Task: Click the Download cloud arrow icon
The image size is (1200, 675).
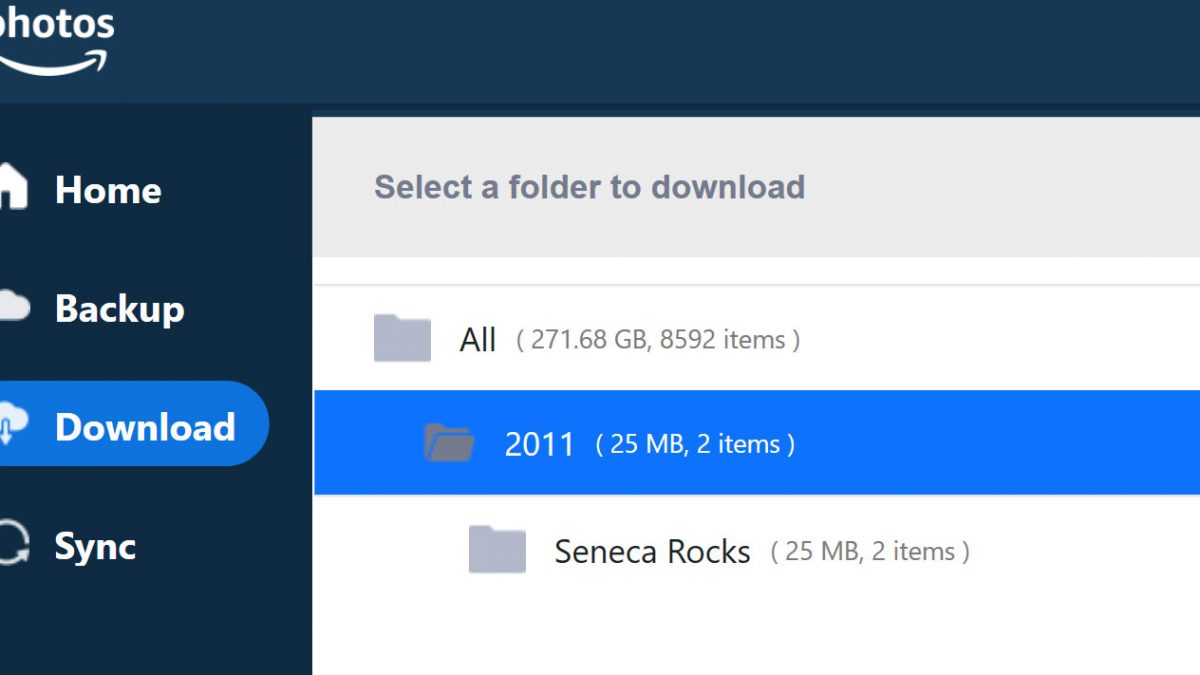Action: point(12,426)
